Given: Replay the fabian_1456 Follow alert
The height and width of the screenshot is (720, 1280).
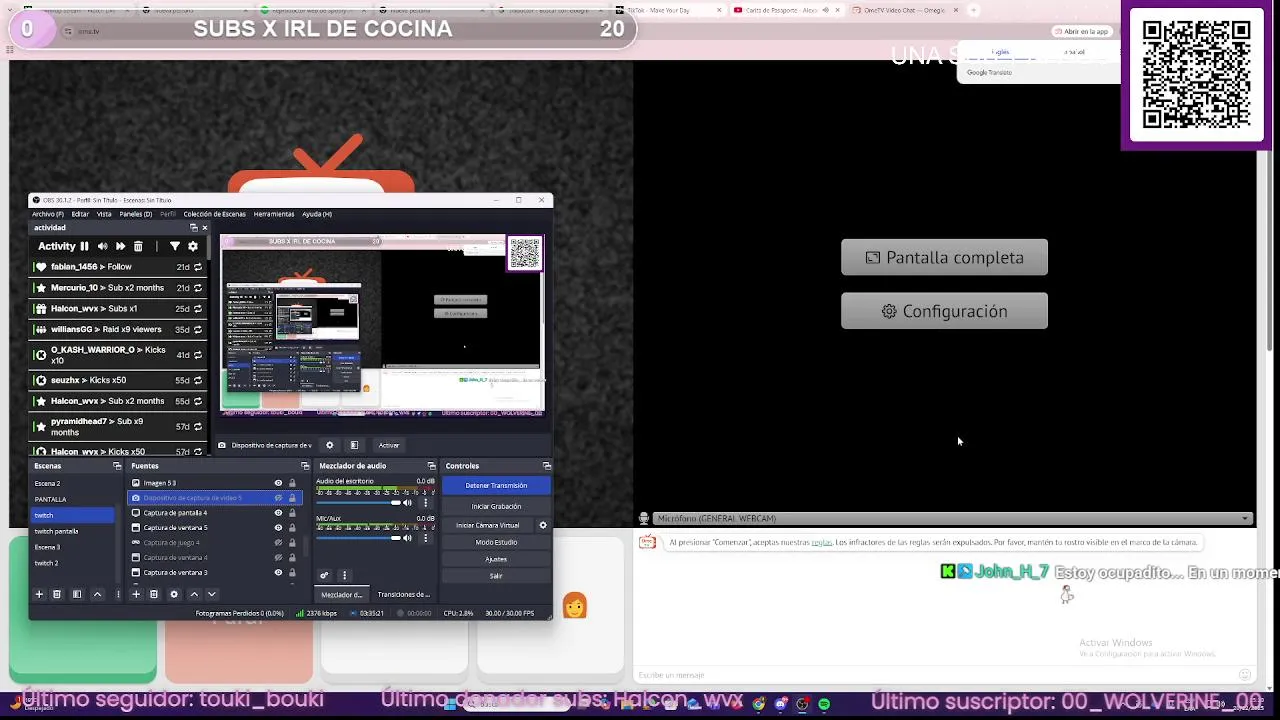Looking at the screenshot, I should click(x=198, y=267).
